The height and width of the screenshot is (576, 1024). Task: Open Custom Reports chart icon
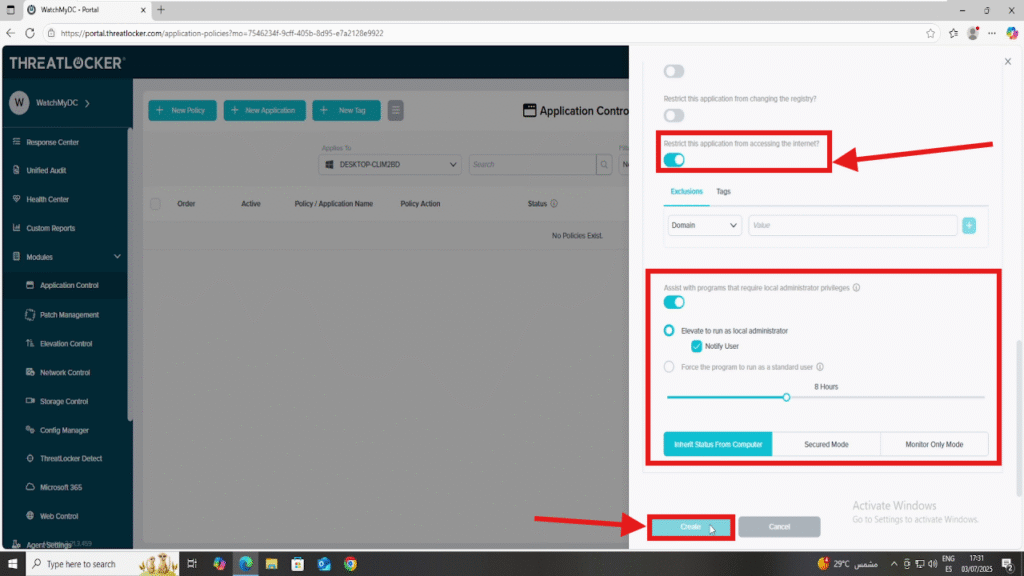pyautogui.click(x=16, y=227)
